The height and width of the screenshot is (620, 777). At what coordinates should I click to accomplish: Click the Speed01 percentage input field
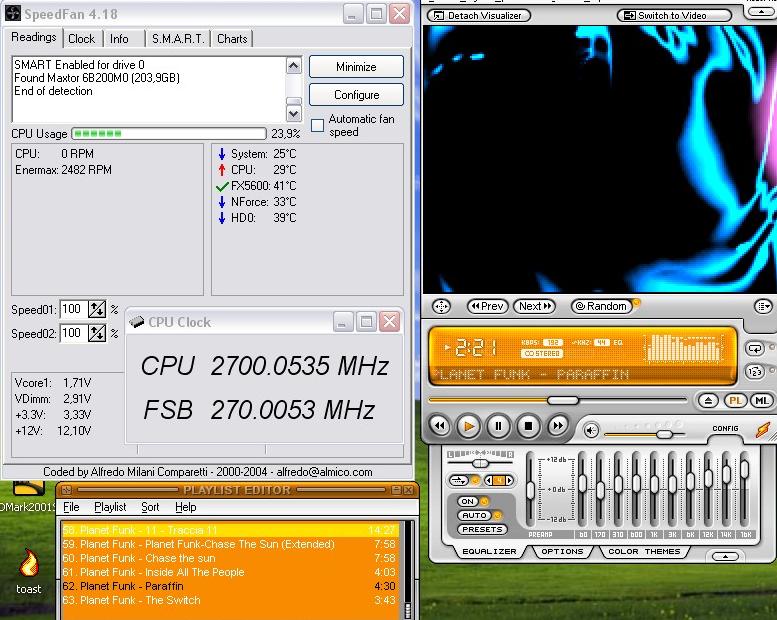pyautogui.click(x=73, y=309)
